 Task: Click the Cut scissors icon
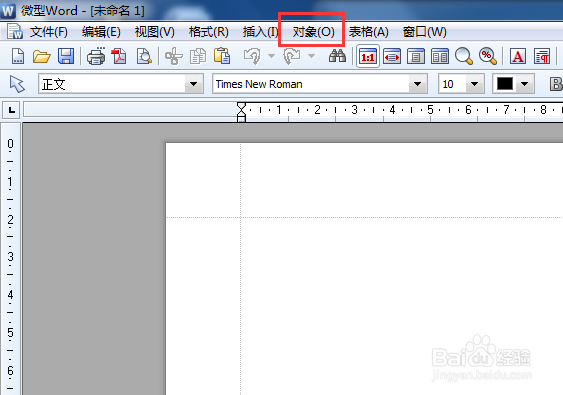click(174, 56)
